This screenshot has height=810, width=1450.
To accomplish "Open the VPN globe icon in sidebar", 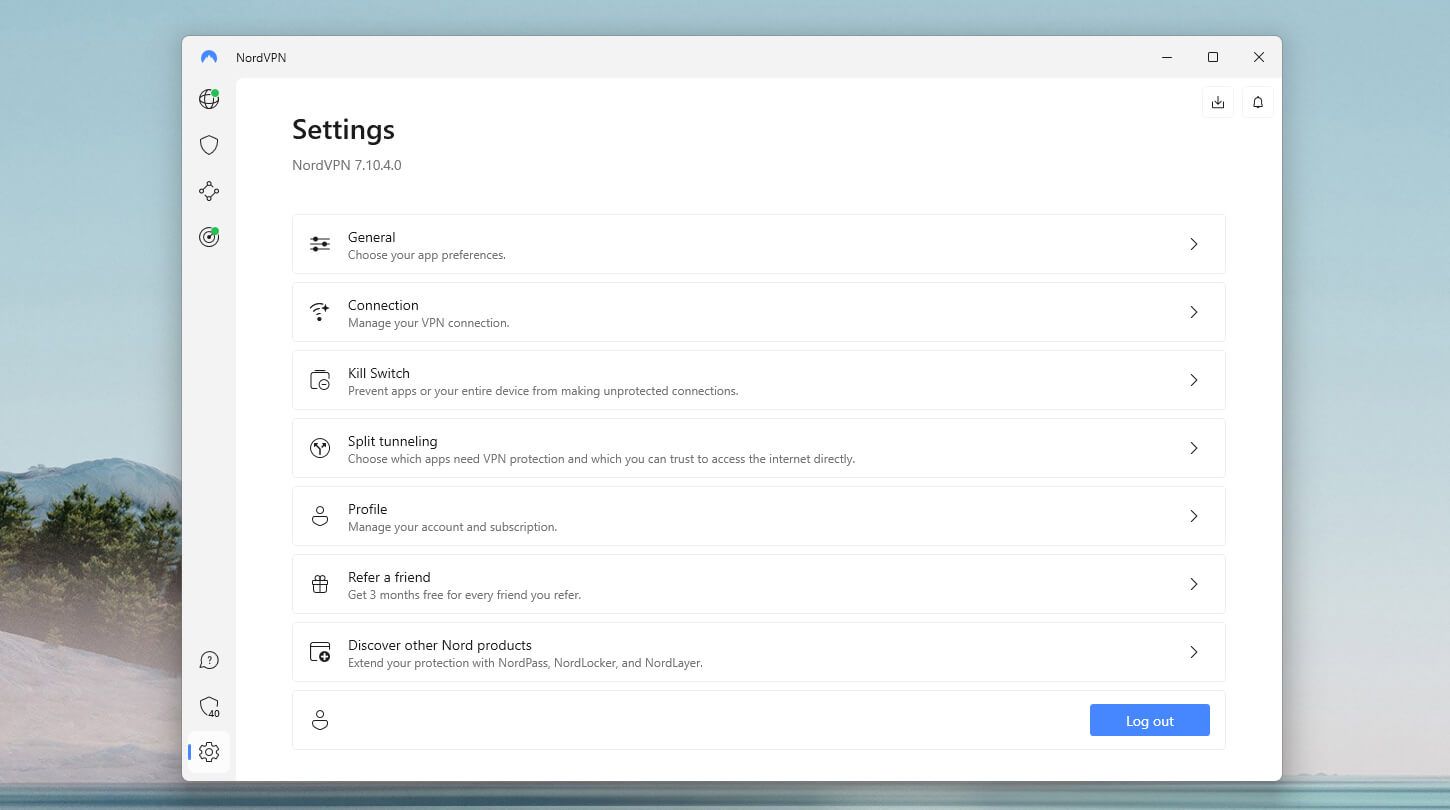I will [x=209, y=99].
